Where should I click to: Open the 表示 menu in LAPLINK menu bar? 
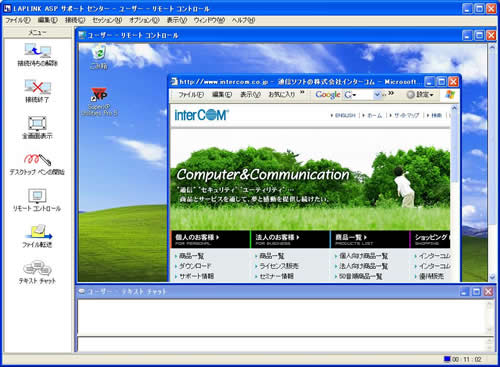(177, 20)
